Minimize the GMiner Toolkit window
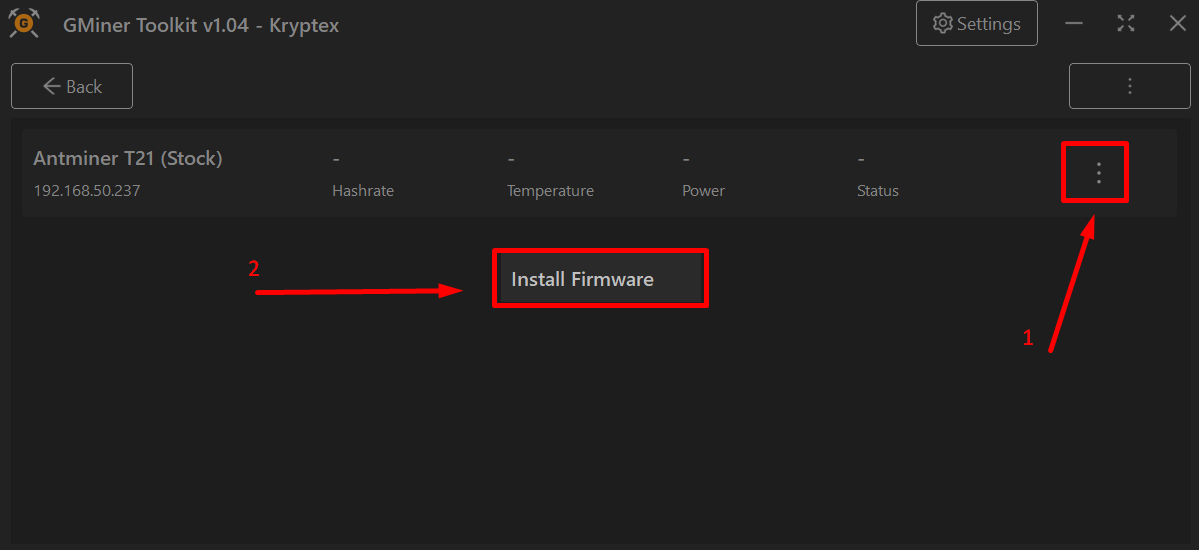Viewport: 1199px width, 550px height. (x=1074, y=23)
